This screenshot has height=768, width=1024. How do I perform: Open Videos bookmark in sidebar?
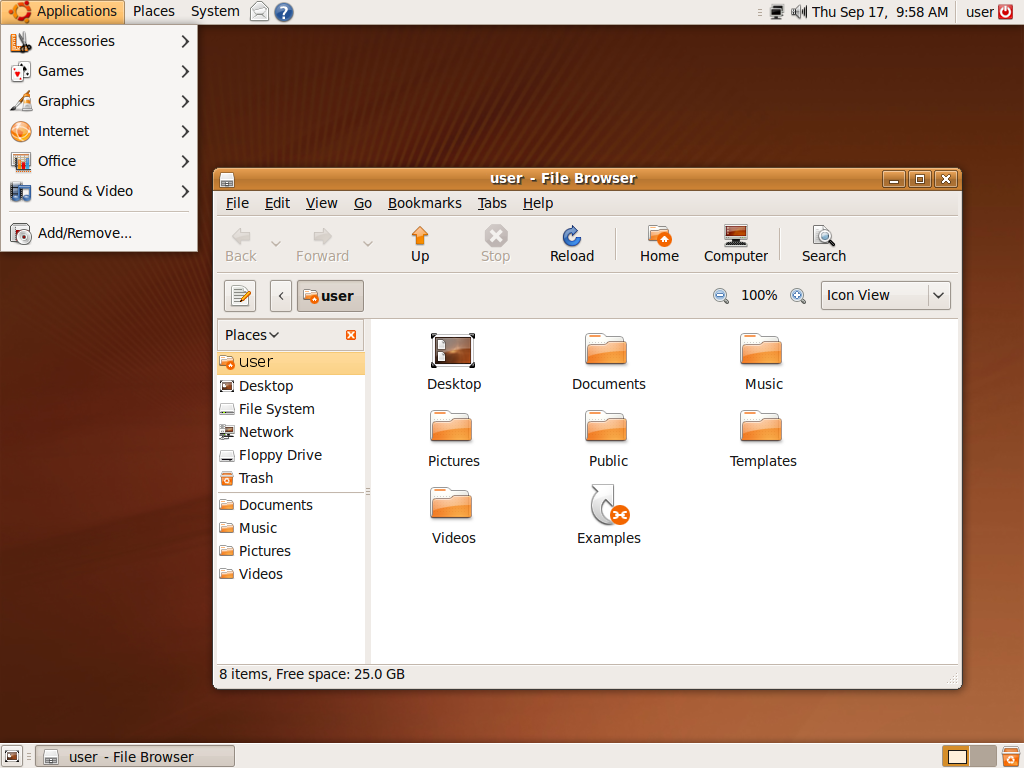(x=291, y=574)
